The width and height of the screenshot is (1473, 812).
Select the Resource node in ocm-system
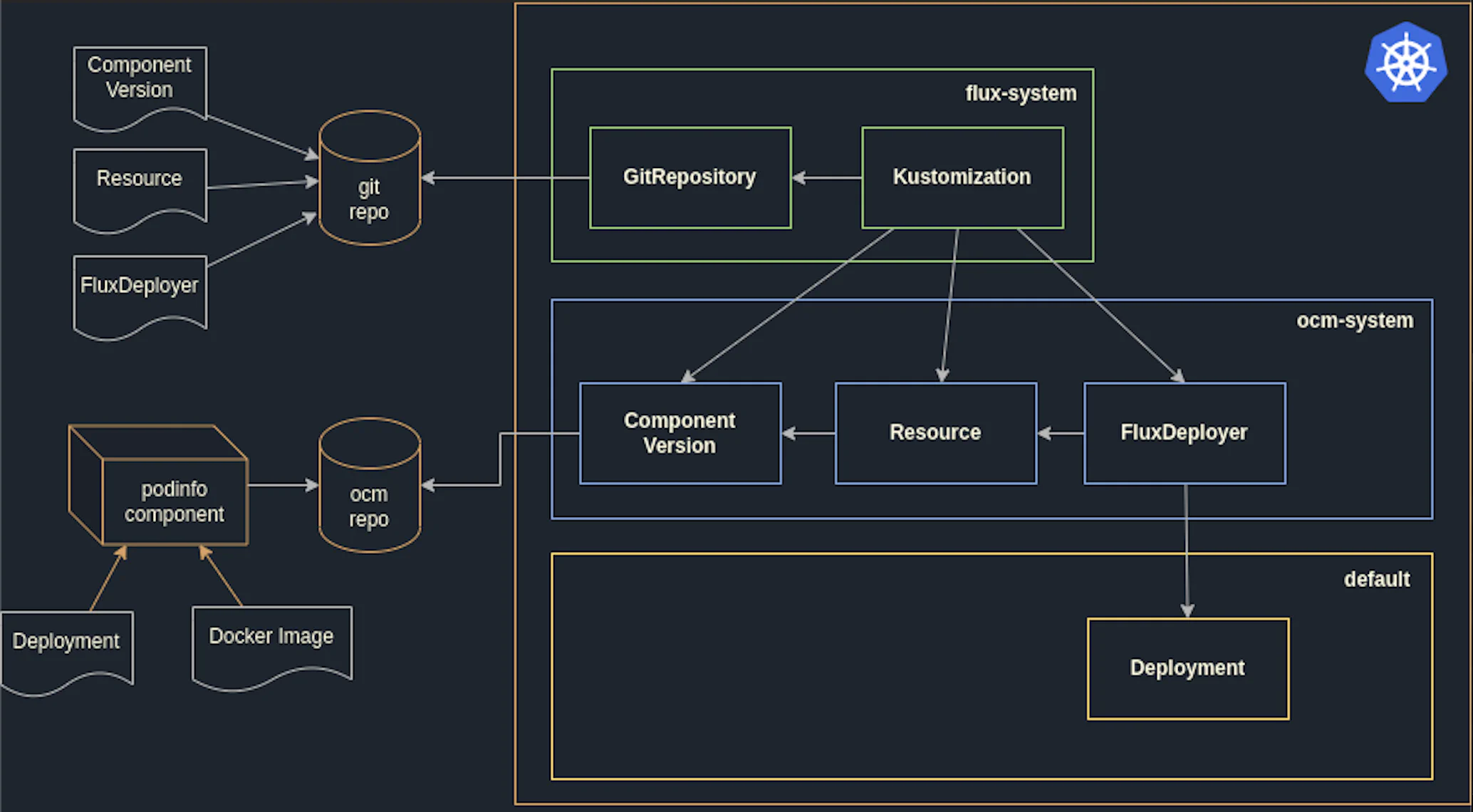pos(935,432)
